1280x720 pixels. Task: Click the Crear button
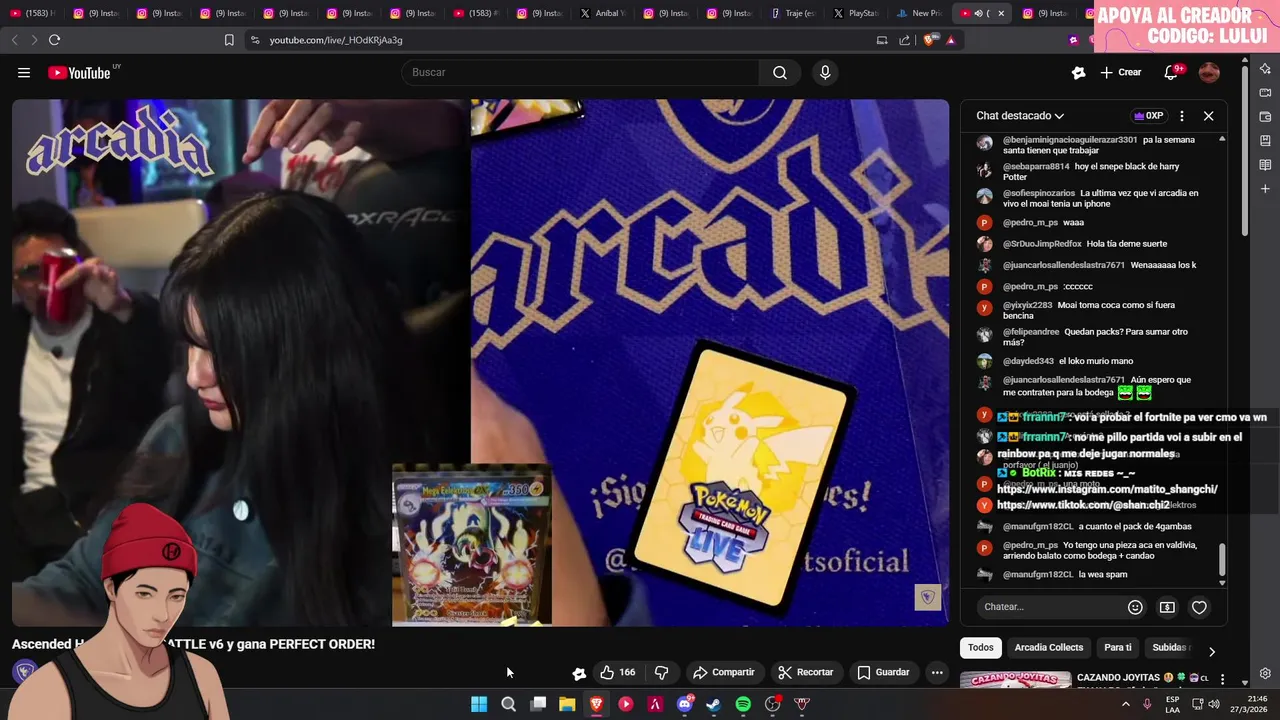click(x=1121, y=72)
